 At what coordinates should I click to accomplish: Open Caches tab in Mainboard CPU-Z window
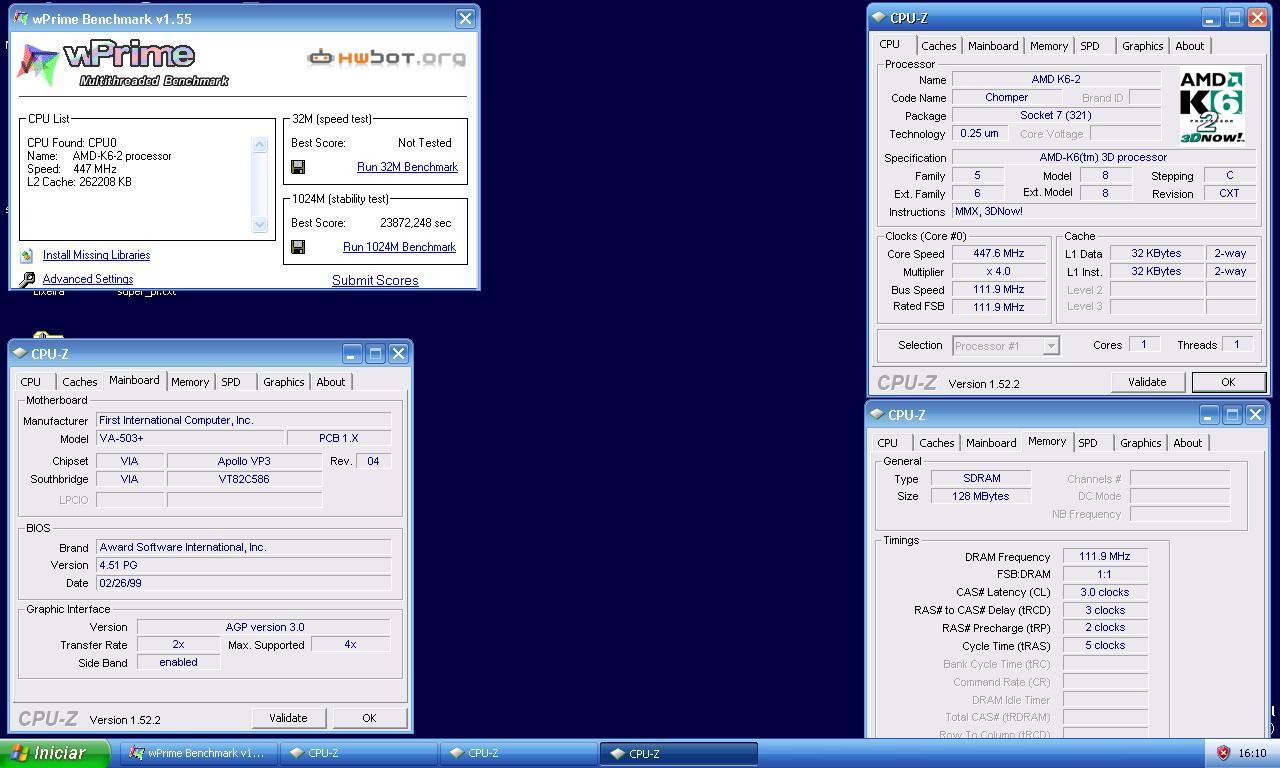[80, 382]
